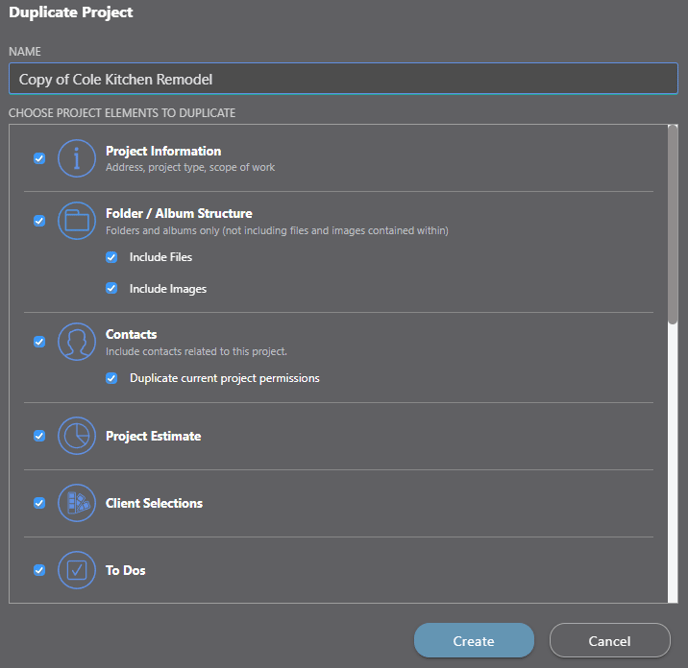This screenshot has width=688, height=668.
Task: Click 'Duplicate current project permissions' label
Action: pyautogui.click(x=225, y=378)
